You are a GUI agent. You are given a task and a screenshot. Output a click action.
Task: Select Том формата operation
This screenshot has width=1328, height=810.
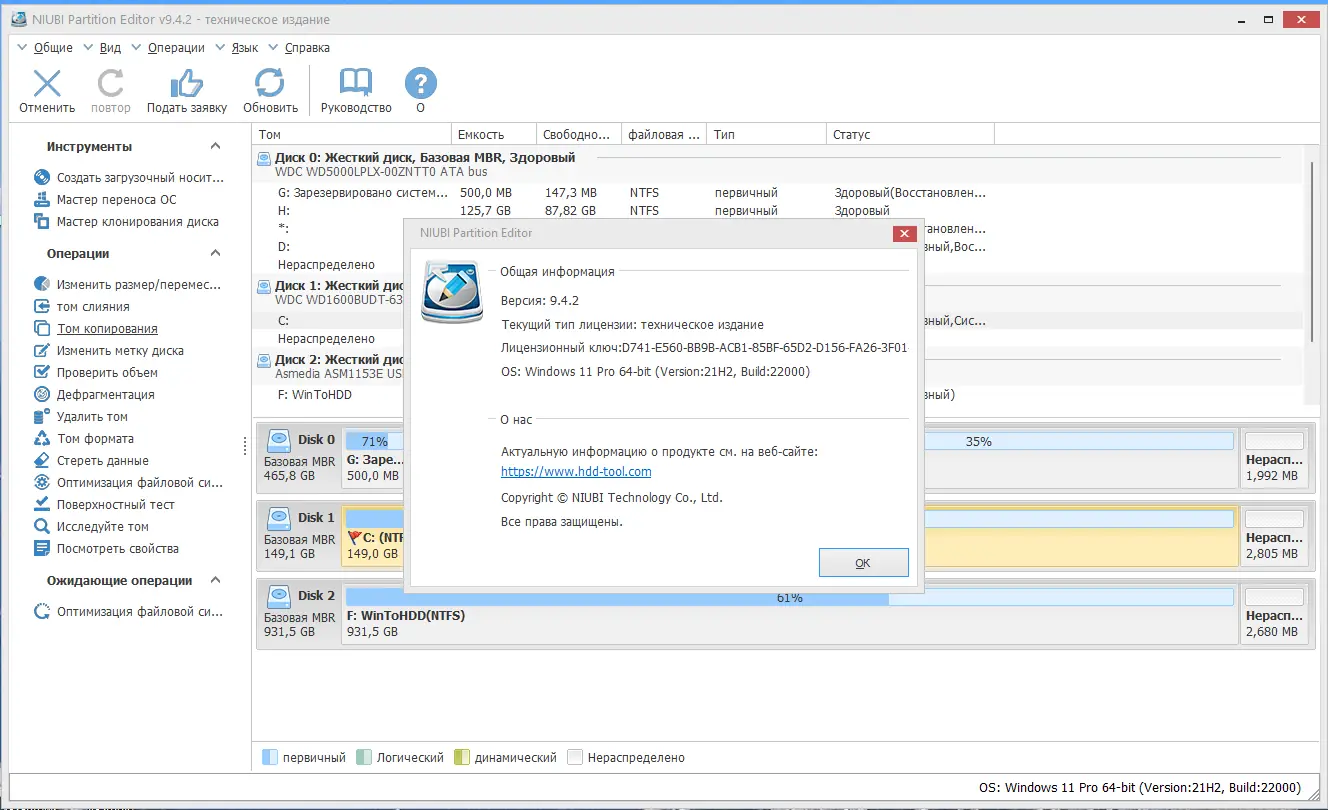pyautogui.click(x=84, y=439)
